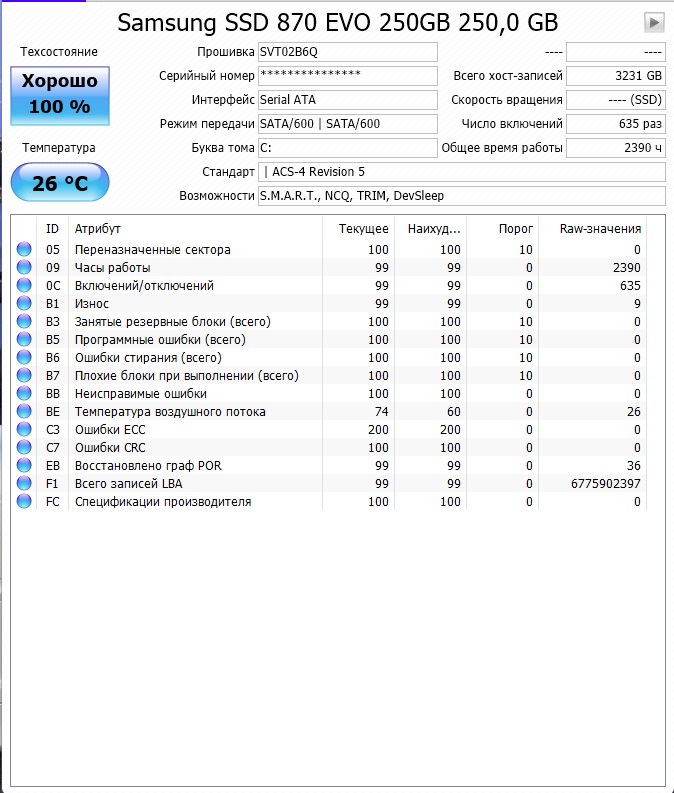Click the Raw-значения column header
Screen dimensions: 674x793
[593, 229]
